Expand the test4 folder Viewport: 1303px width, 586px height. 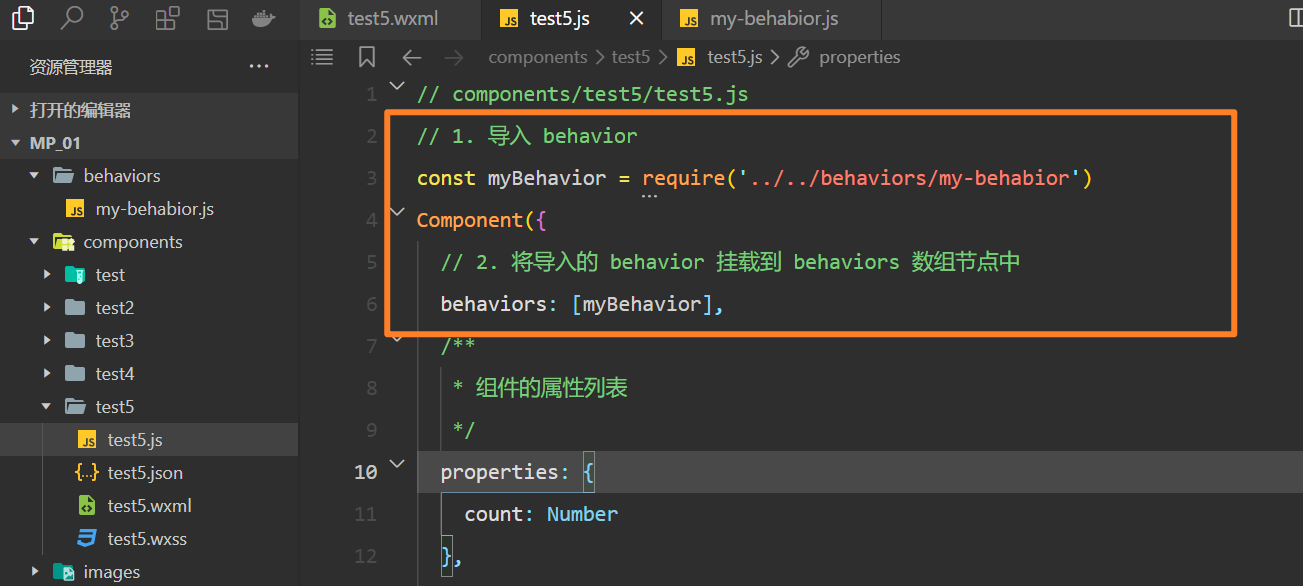point(149,374)
